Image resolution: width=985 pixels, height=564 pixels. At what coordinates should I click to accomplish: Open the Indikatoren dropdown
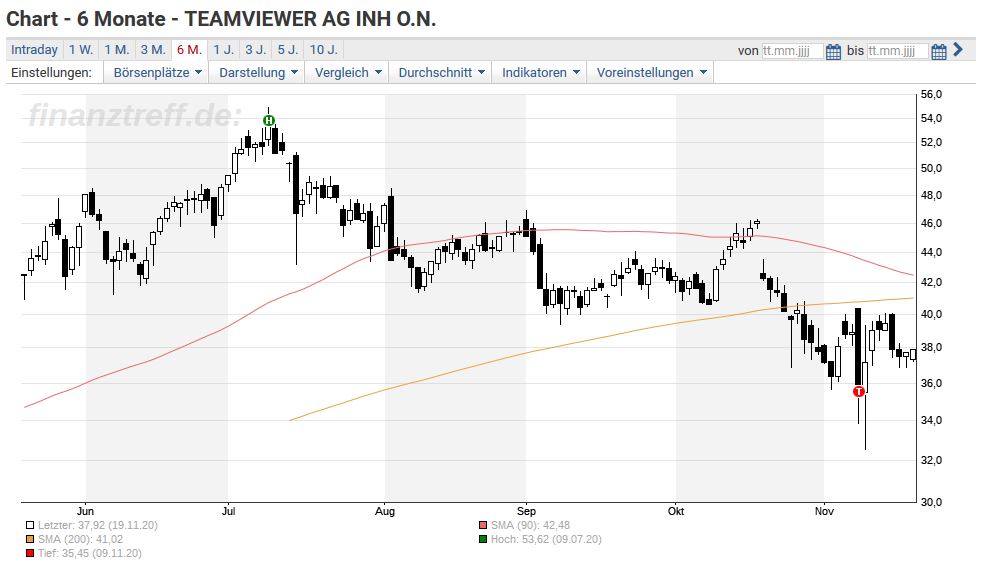coord(540,72)
